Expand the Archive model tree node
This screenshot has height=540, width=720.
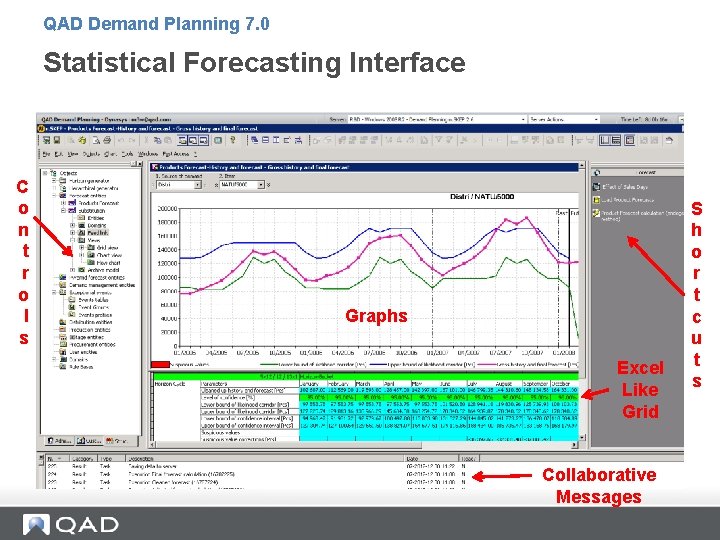(73, 270)
